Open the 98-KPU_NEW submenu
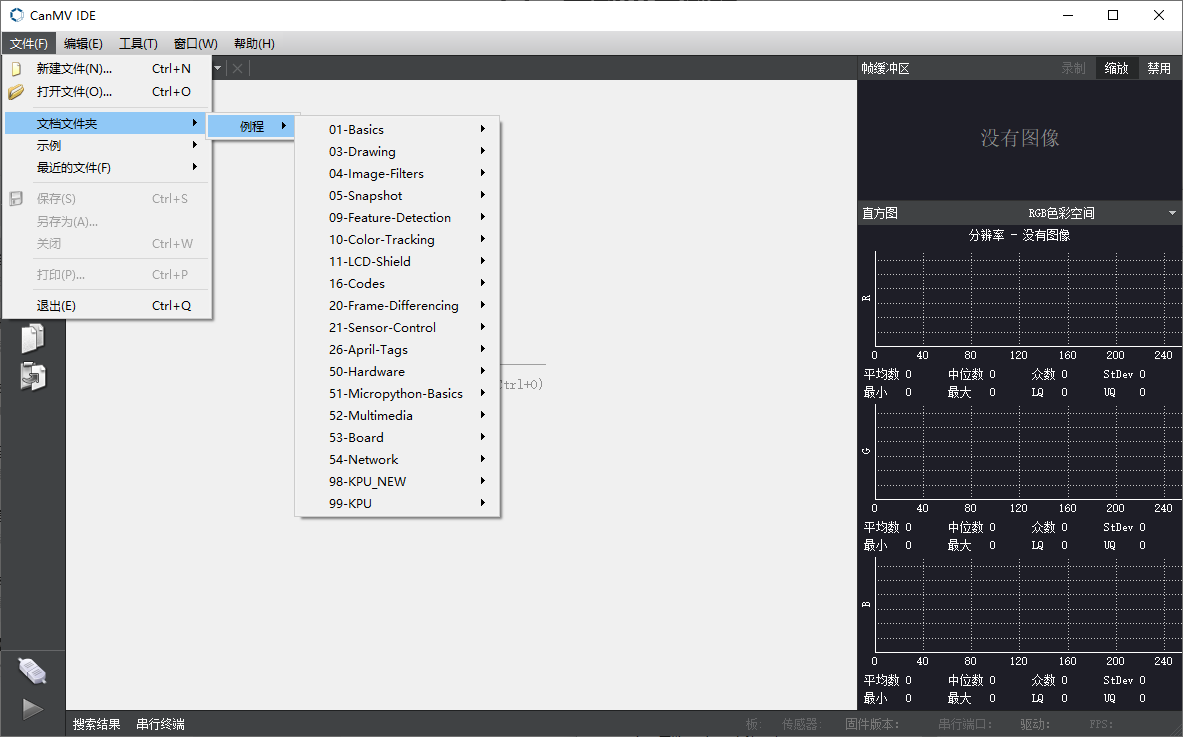This screenshot has height=737, width=1183. coord(398,481)
